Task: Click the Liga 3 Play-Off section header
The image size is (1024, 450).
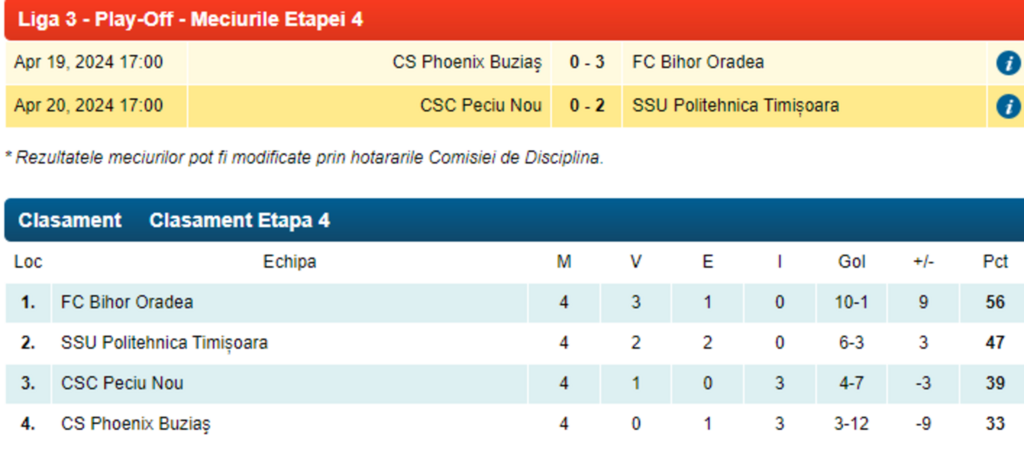Action: click(x=190, y=19)
